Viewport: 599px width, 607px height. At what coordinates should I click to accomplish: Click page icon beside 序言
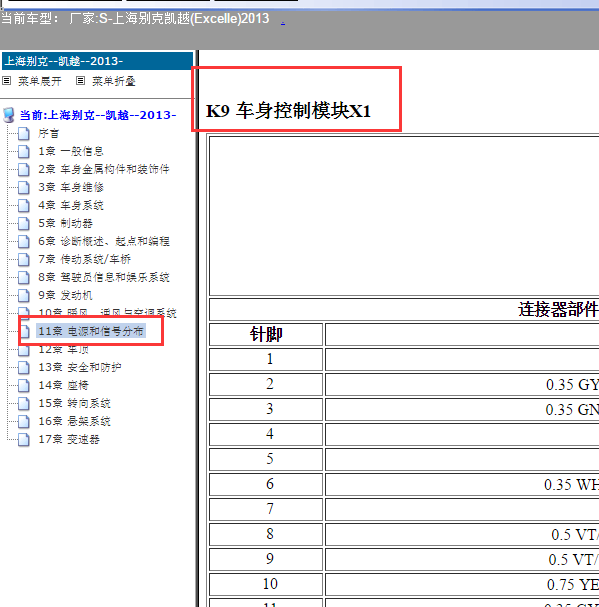click(x=24, y=134)
